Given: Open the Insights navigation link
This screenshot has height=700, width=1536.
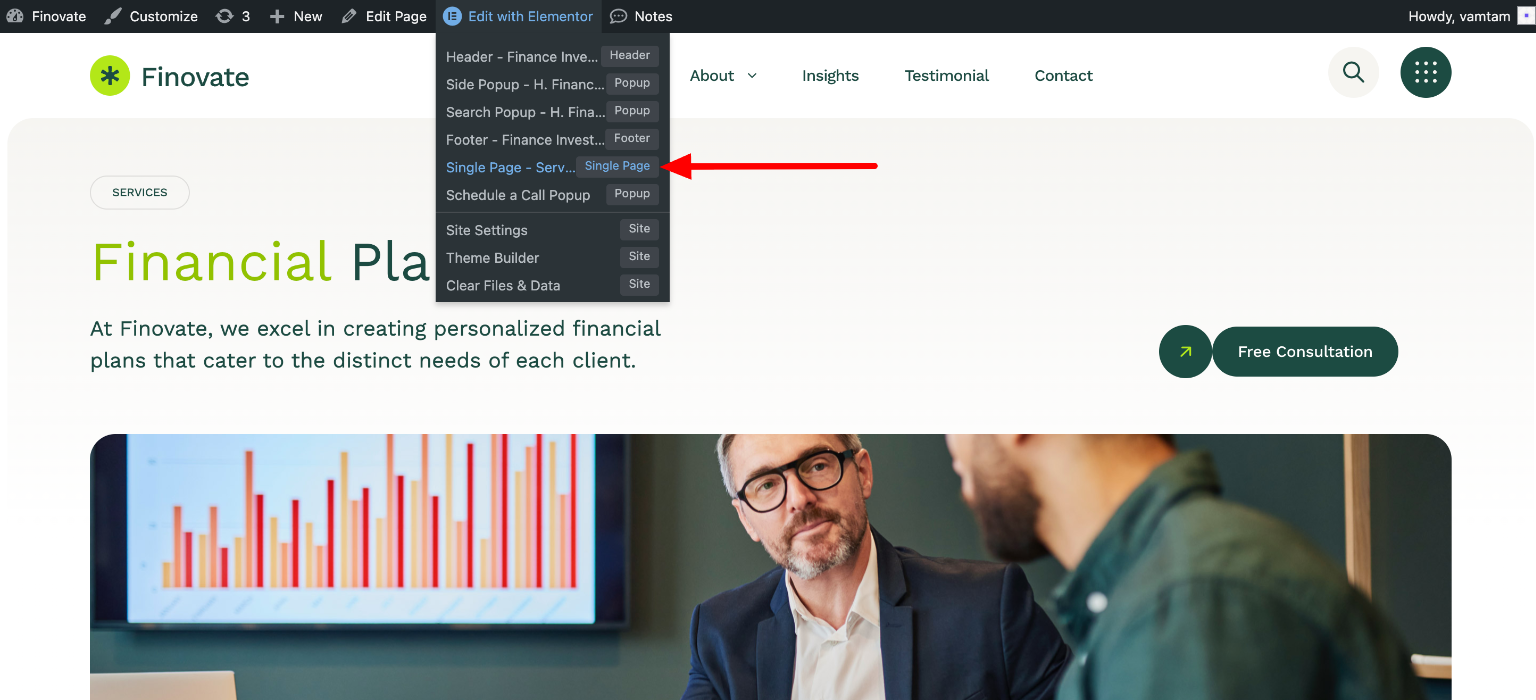Looking at the screenshot, I should [x=830, y=76].
